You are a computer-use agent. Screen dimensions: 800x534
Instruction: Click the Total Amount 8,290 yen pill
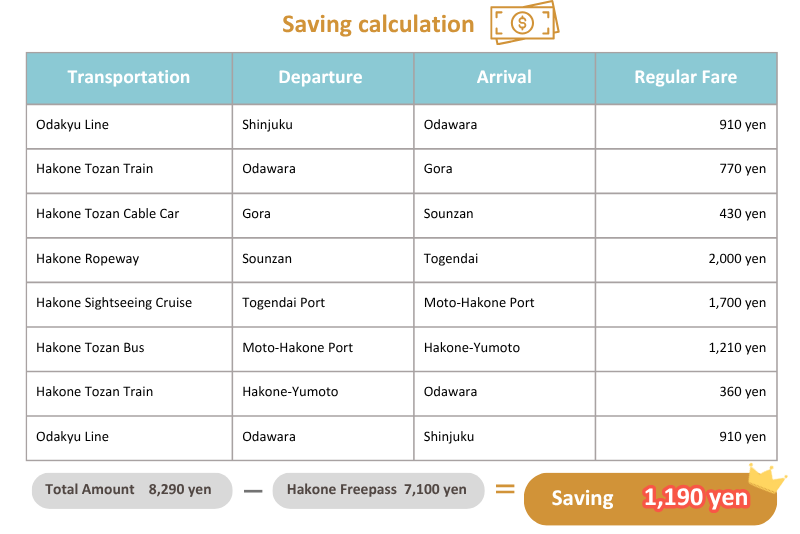pos(129,490)
